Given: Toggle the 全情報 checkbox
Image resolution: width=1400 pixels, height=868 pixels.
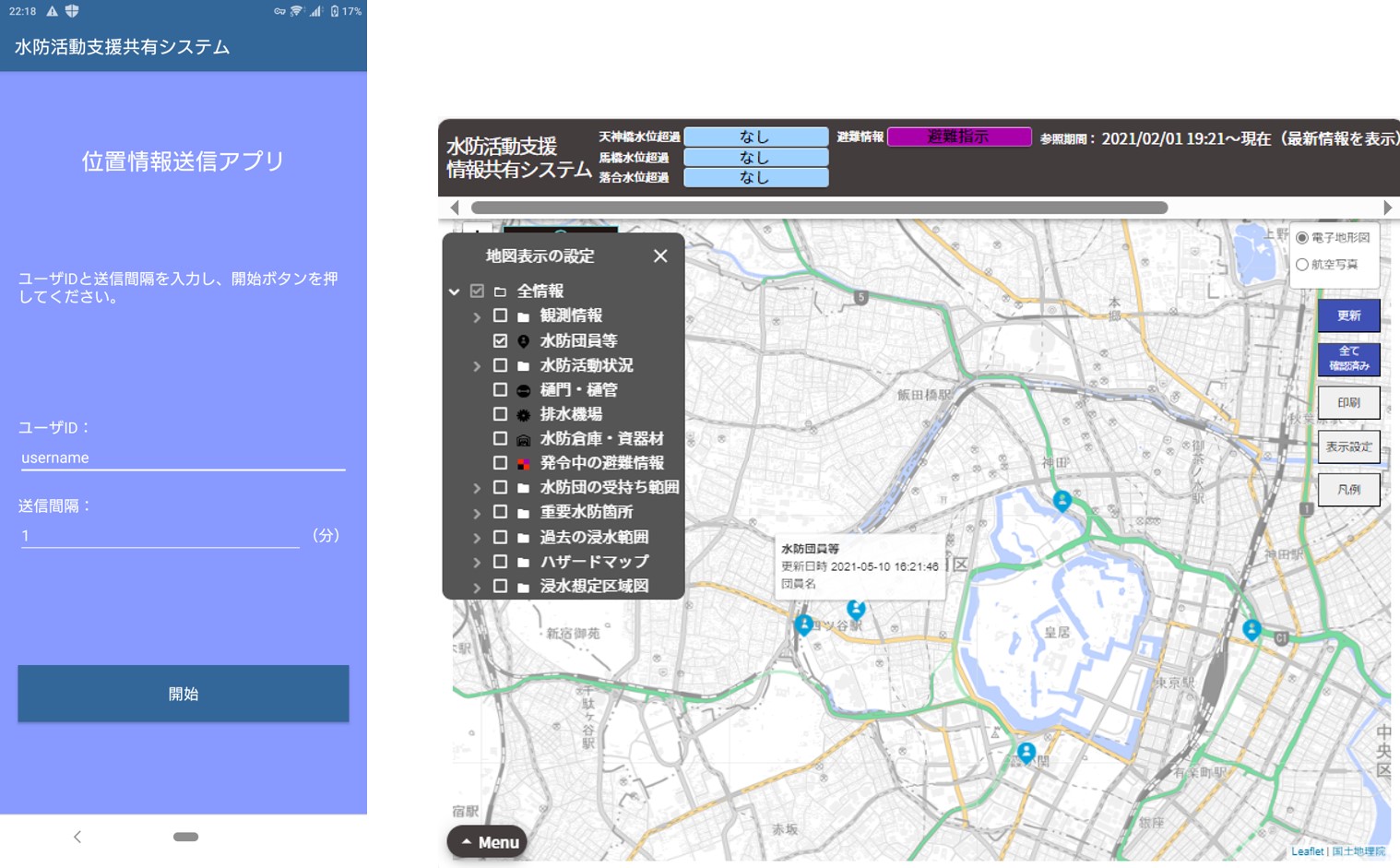Looking at the screenshot, I should pos(477,291).
